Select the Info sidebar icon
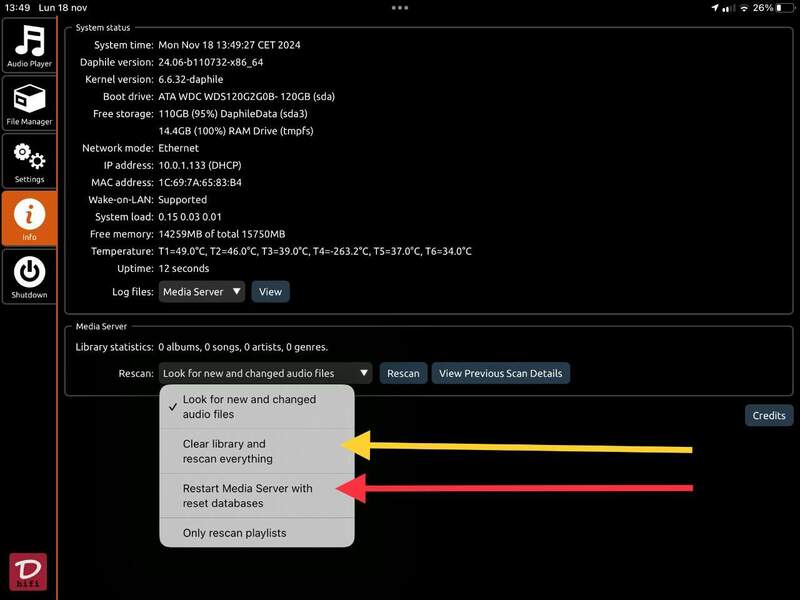800x600 pixels. click(29, 218)
